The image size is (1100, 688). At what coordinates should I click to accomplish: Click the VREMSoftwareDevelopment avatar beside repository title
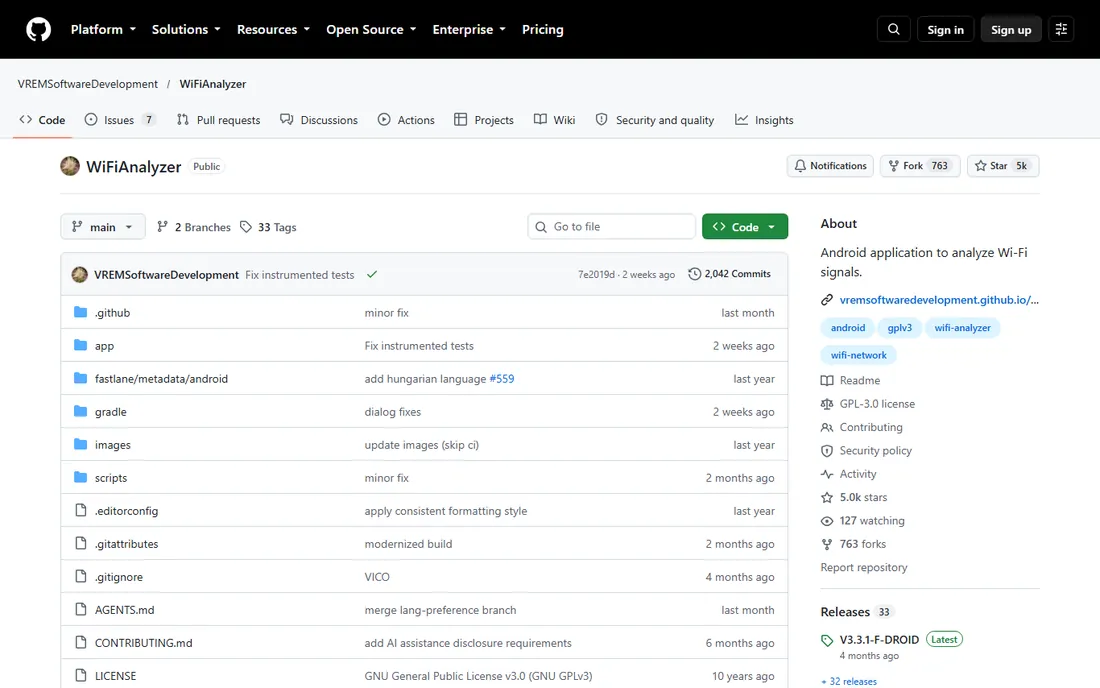pyautogui.click(x=69, y=166)
